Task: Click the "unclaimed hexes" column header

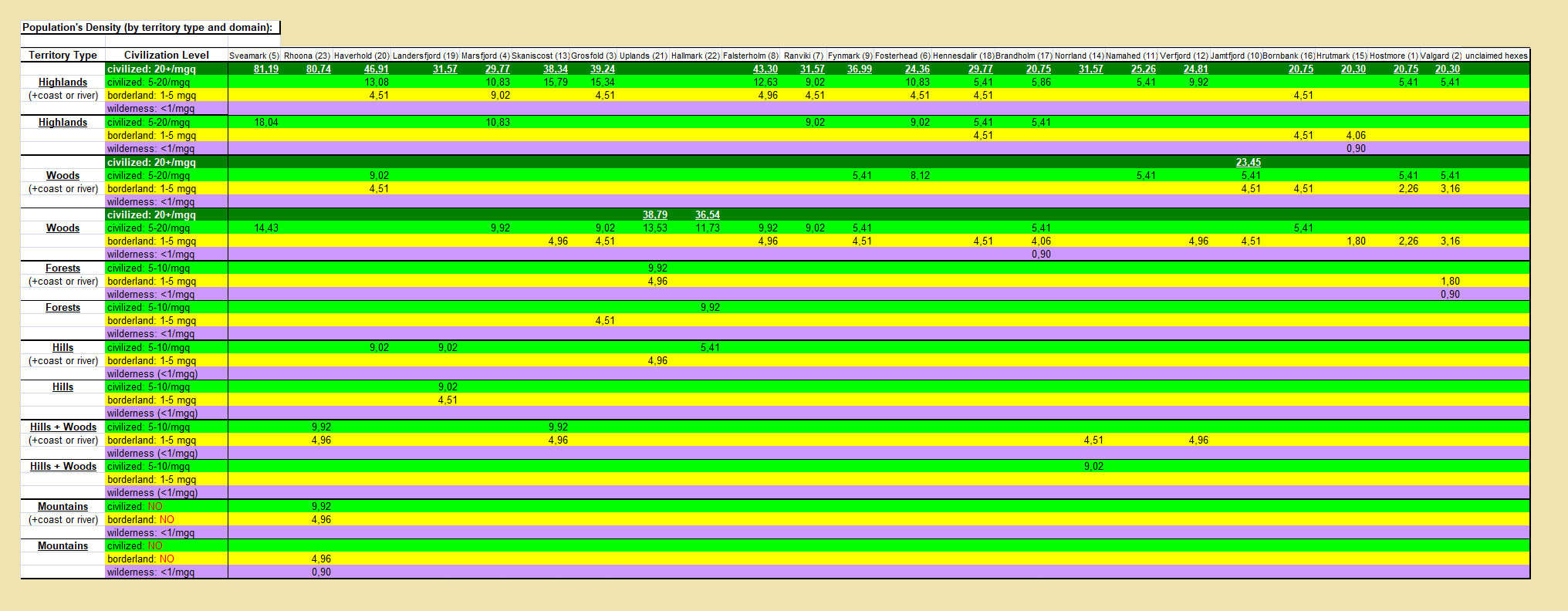Action: click(x=1496, y=56)
